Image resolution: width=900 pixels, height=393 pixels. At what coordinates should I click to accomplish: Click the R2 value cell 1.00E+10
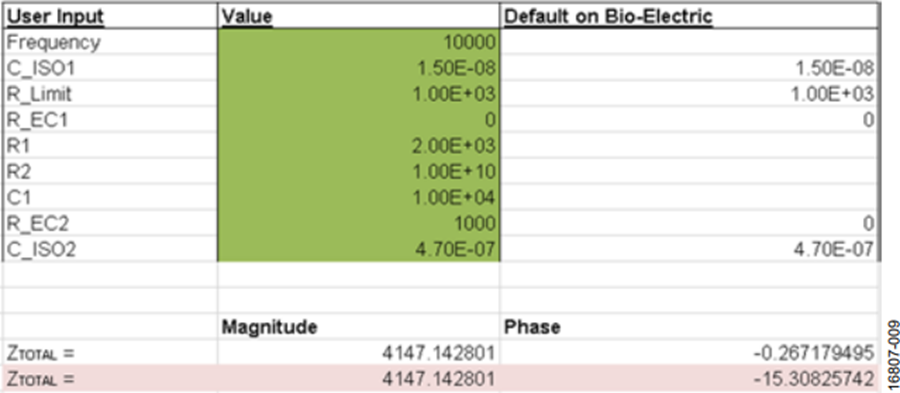(x=359, y=172)
